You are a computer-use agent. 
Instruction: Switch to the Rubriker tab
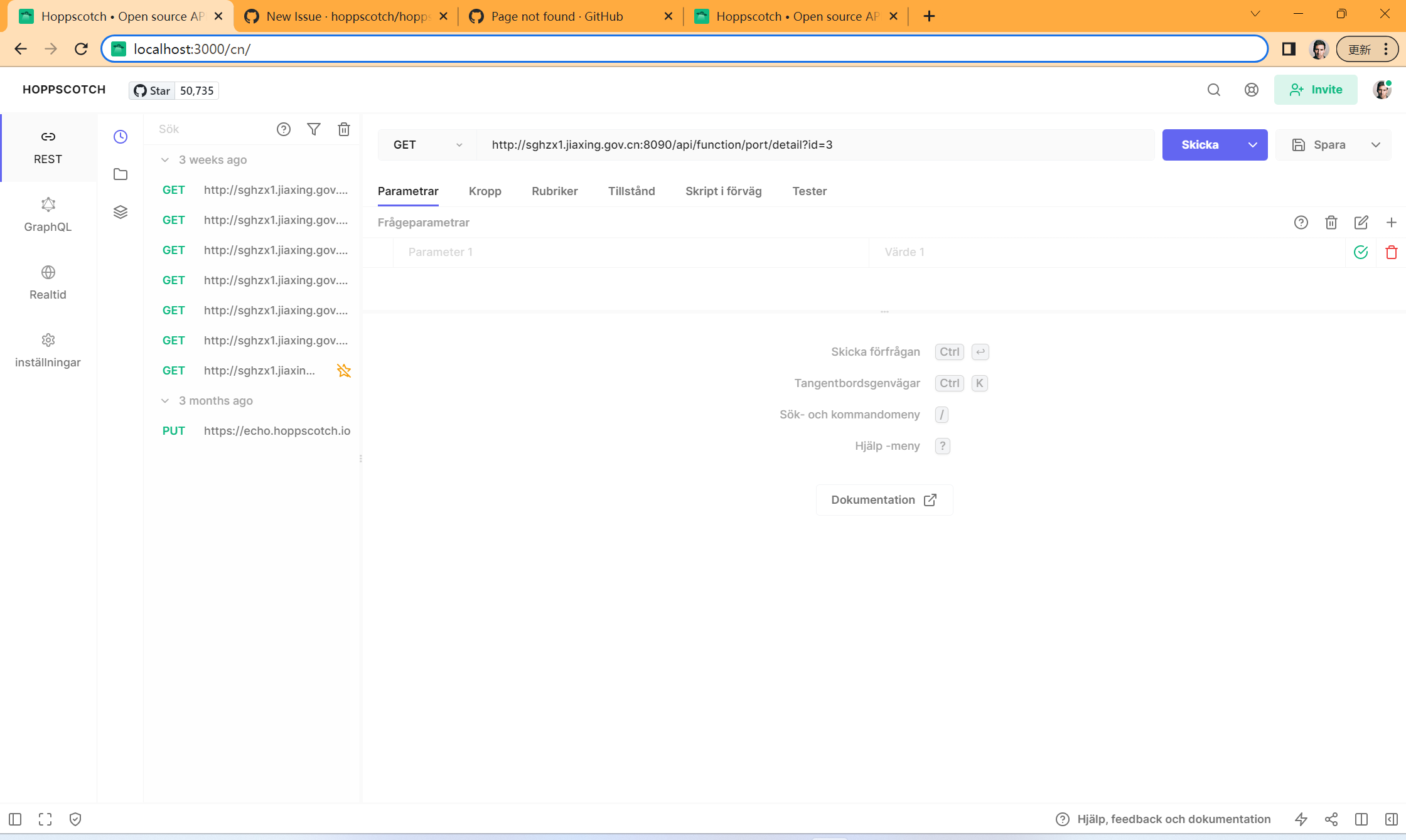(x=554, y=191)
